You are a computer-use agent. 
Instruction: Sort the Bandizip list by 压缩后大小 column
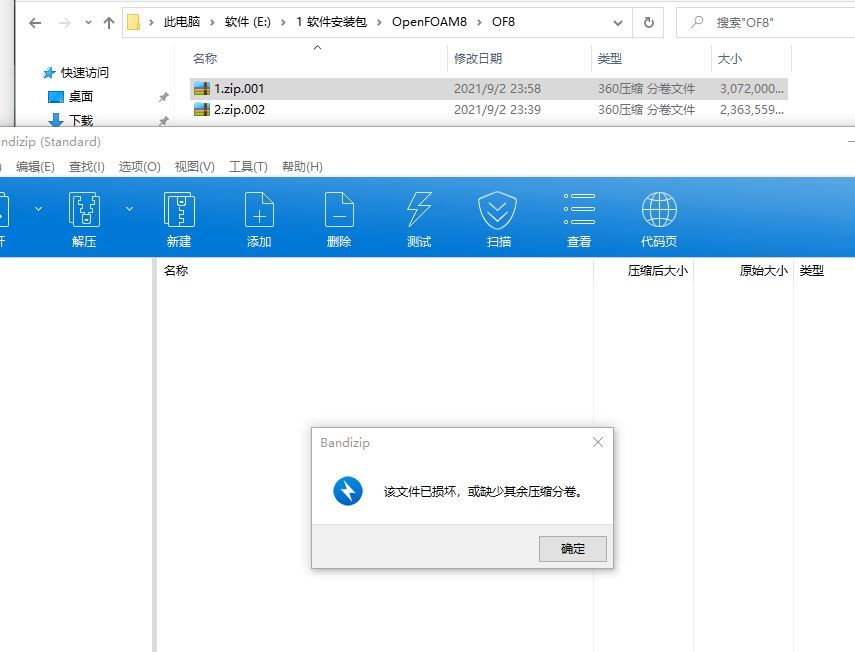coord(658,270)
